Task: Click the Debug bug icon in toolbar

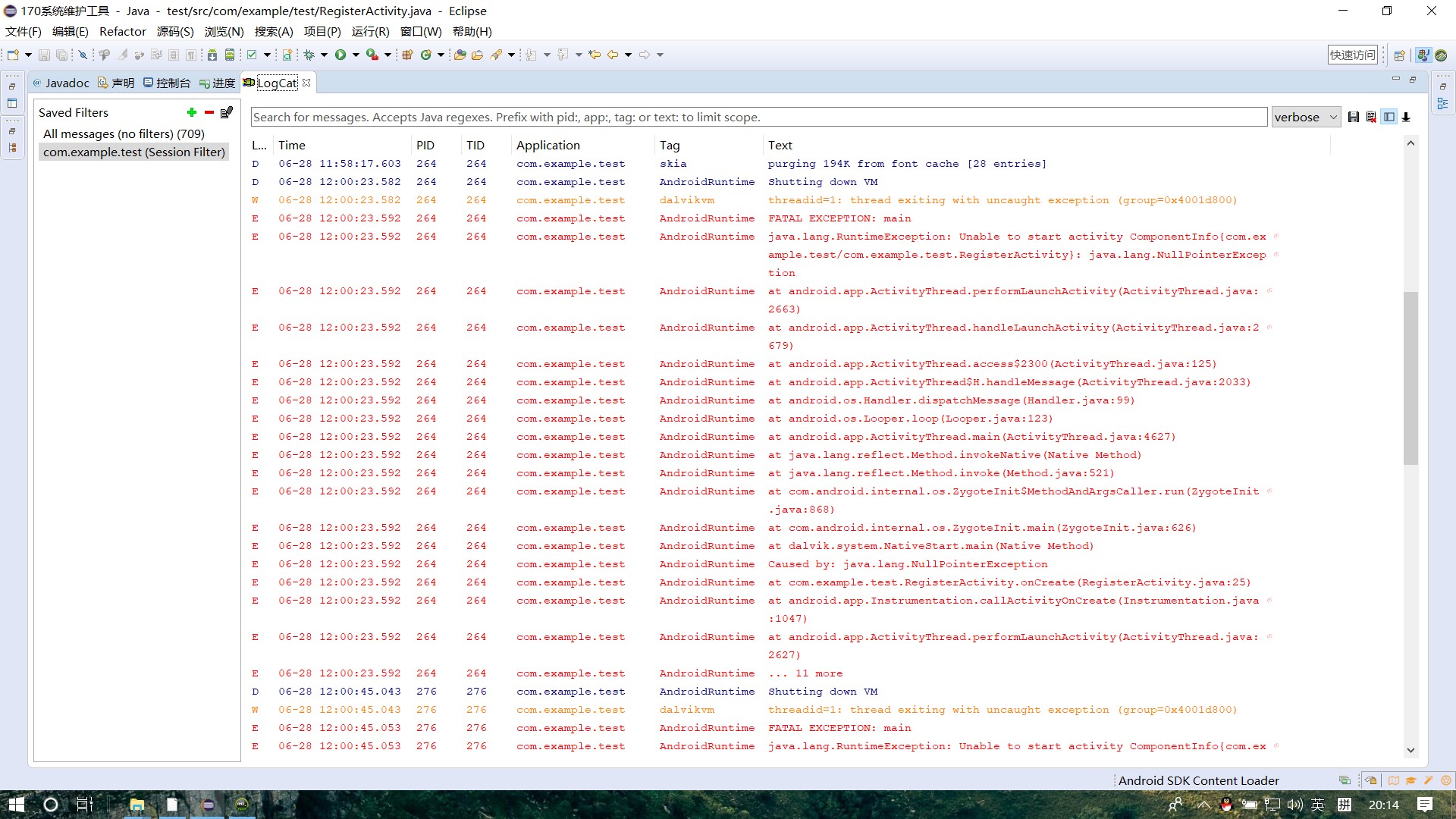Action: pos(309,55)
